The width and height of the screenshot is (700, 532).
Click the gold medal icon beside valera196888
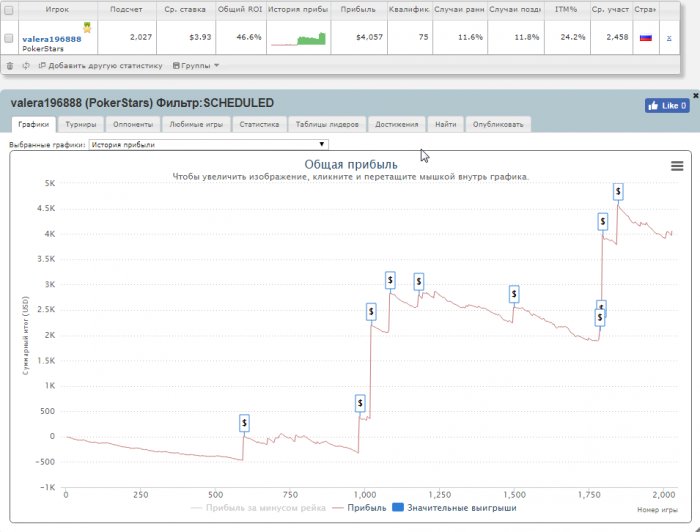tap(87, 28)
